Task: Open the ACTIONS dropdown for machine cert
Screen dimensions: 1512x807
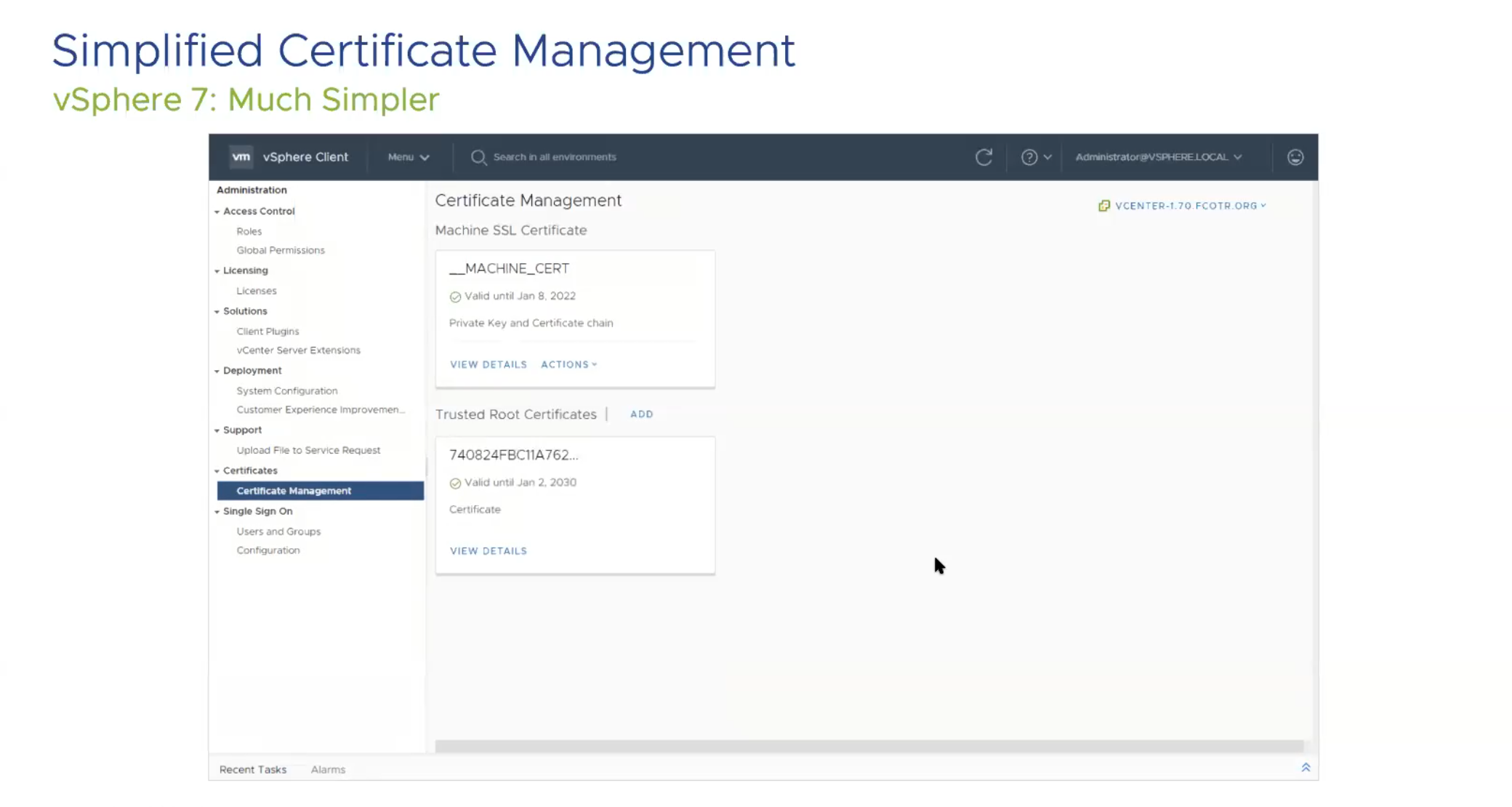Action: point(568,364)
